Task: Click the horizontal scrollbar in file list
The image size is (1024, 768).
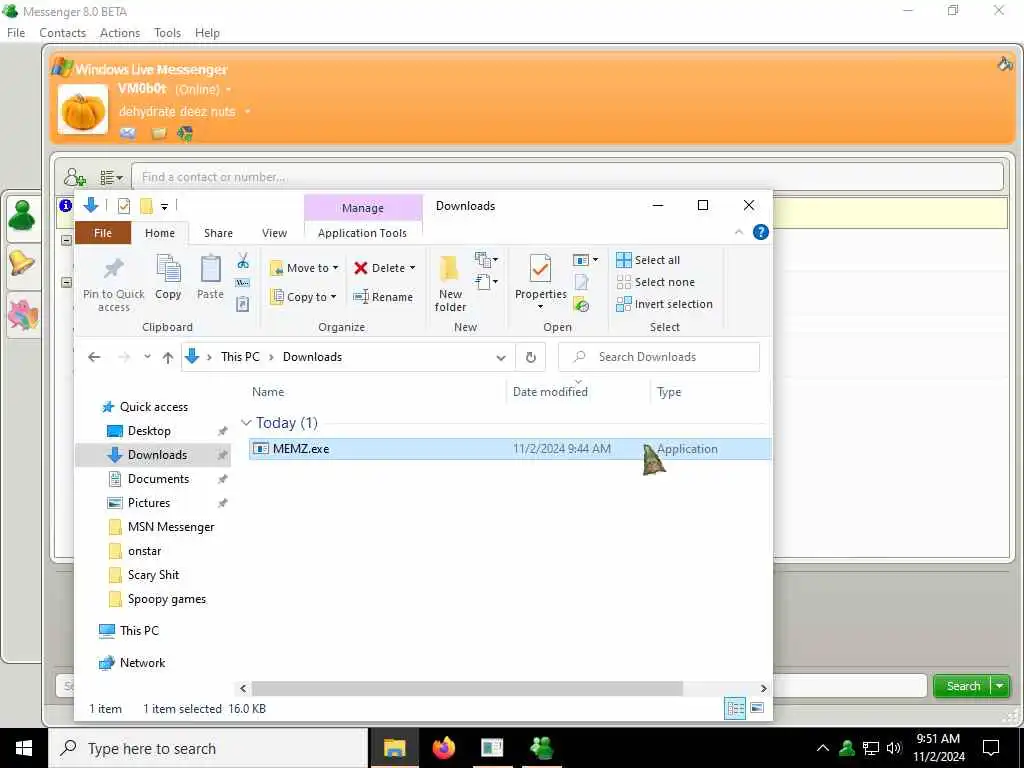Action: pyautogui.click(x=467, y=688)
